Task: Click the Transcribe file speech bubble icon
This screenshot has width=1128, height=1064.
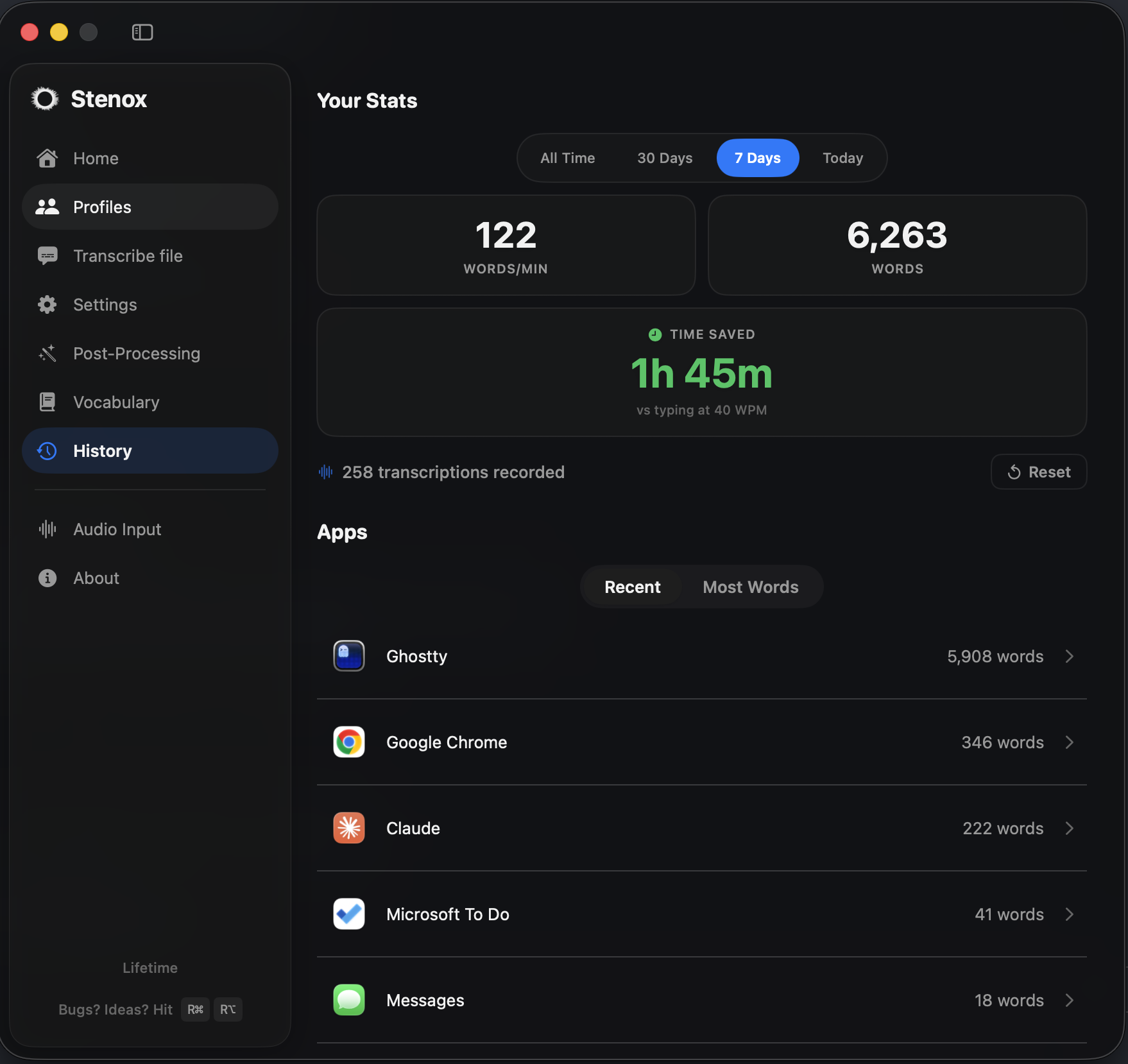Action: [47, 256]
